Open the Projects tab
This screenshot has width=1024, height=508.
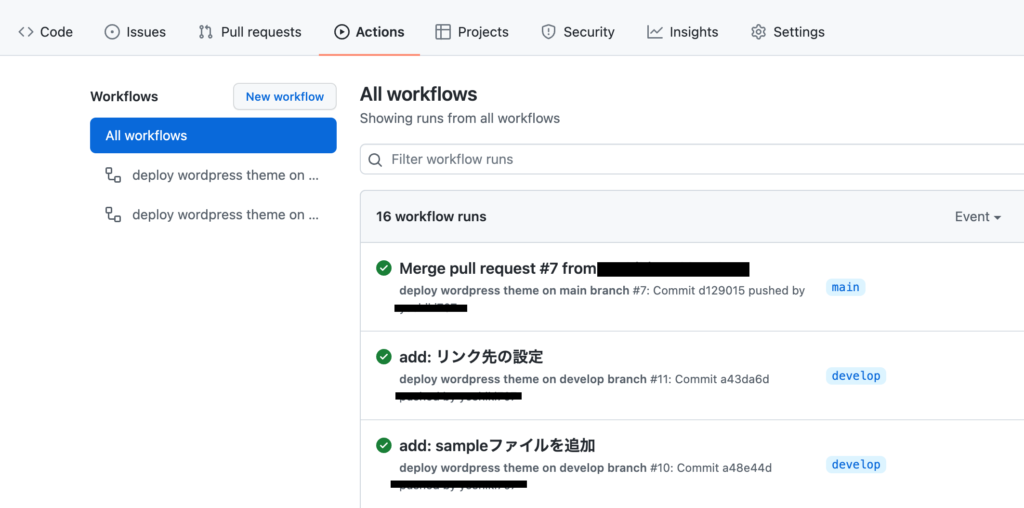[472, 32]
